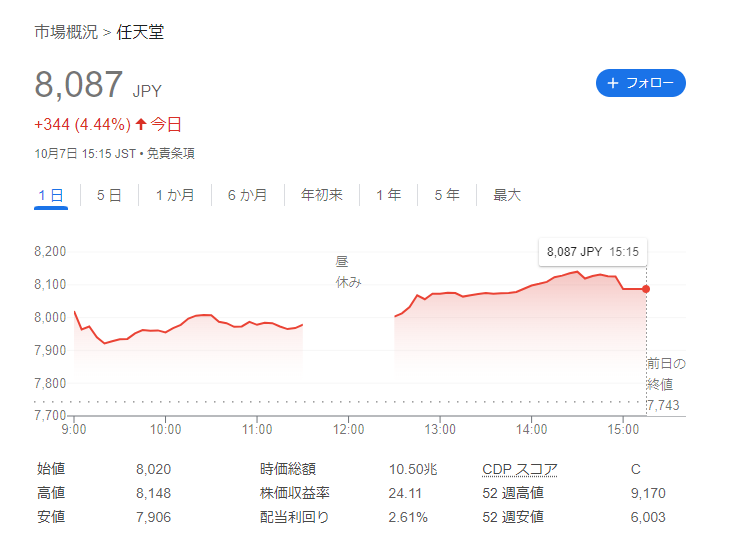Click the 昼休み lunch break label
The height and width of the screenshot is (535, 737).
click(x=348, y=272)
